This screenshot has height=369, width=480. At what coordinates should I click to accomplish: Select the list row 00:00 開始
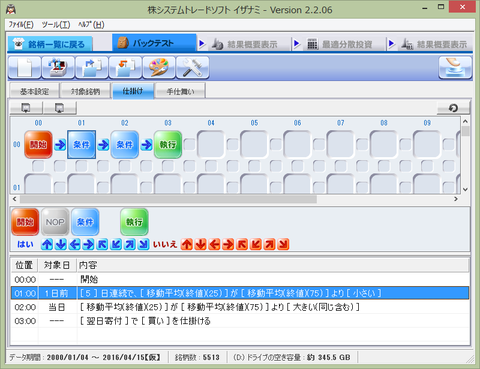(x=240, y=279)
